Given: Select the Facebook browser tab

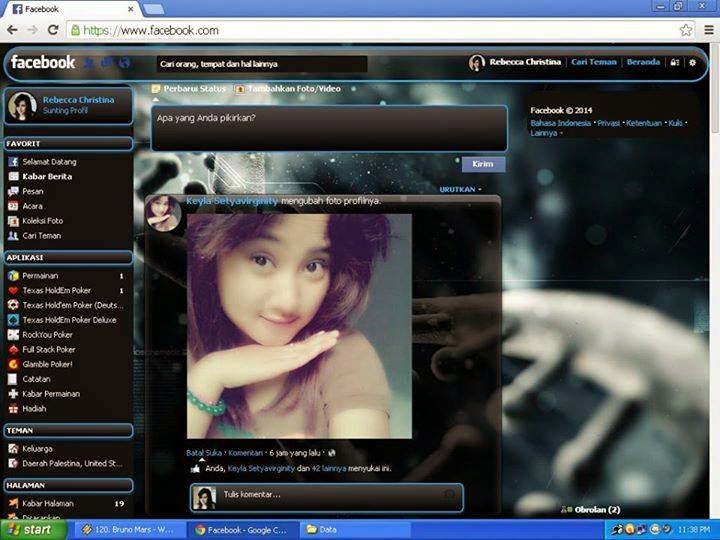Looking at the screenshot, I should [71, 9].
